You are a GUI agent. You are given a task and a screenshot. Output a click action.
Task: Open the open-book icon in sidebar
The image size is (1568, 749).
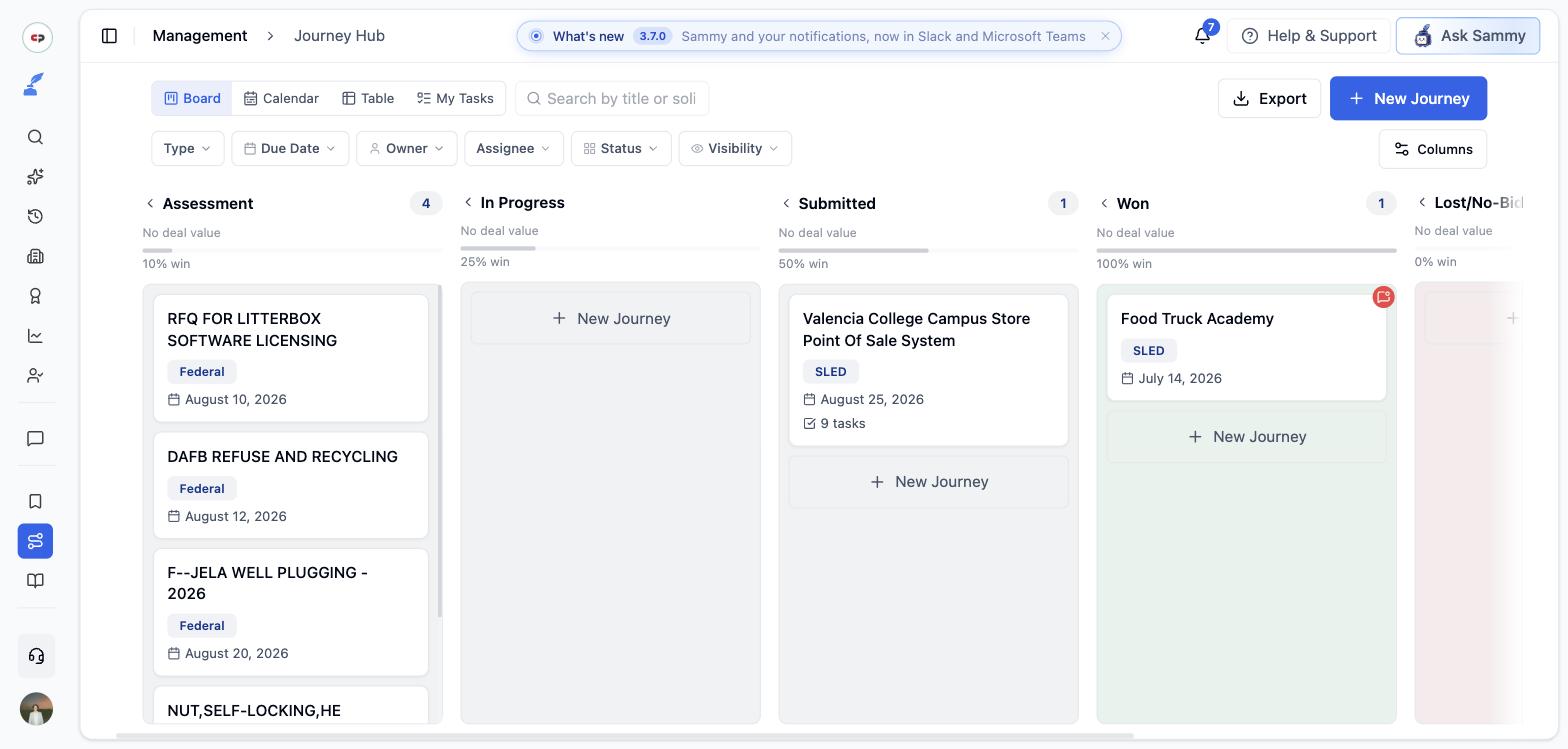tap(35, 581)
